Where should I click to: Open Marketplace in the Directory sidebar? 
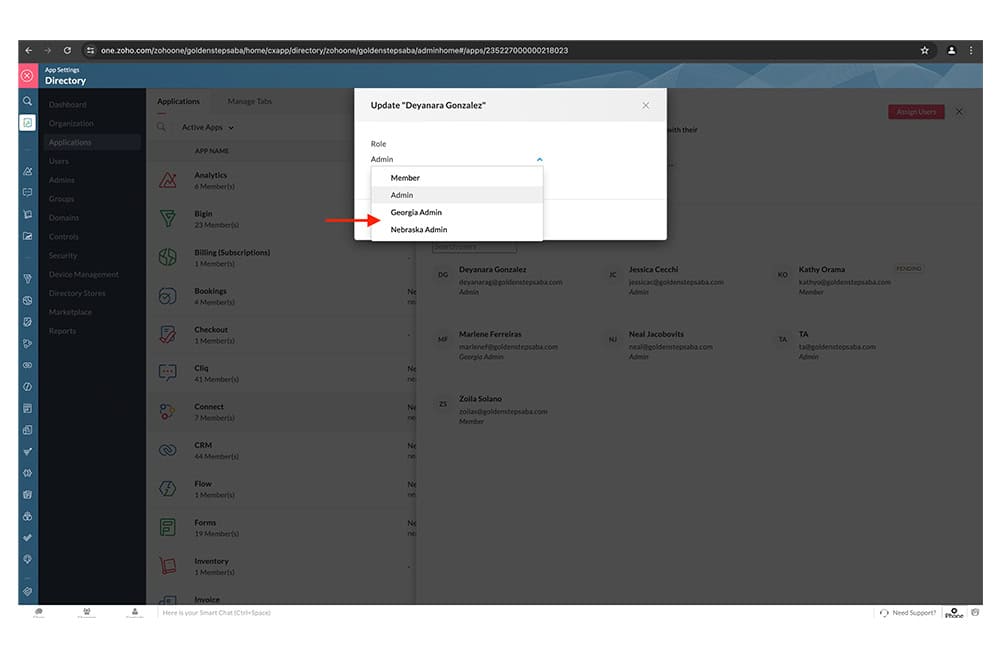(70, 312)
